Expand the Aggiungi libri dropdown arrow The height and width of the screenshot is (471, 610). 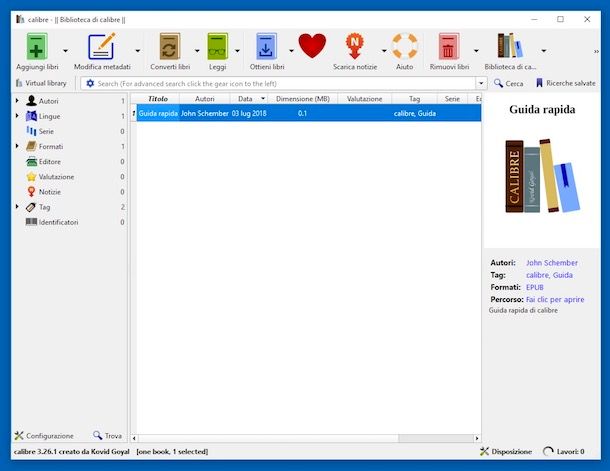point(65,51)
